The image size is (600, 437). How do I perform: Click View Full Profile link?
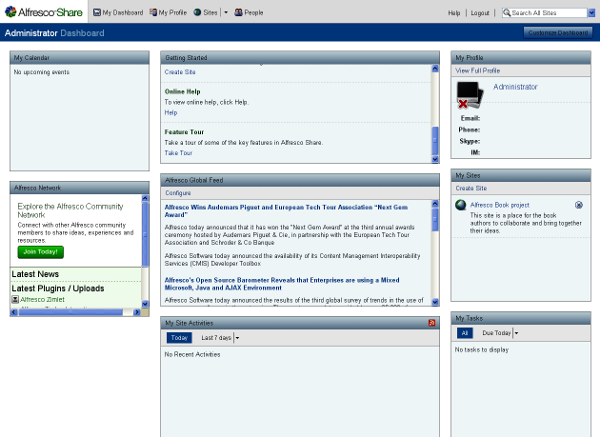click(478, 70)
